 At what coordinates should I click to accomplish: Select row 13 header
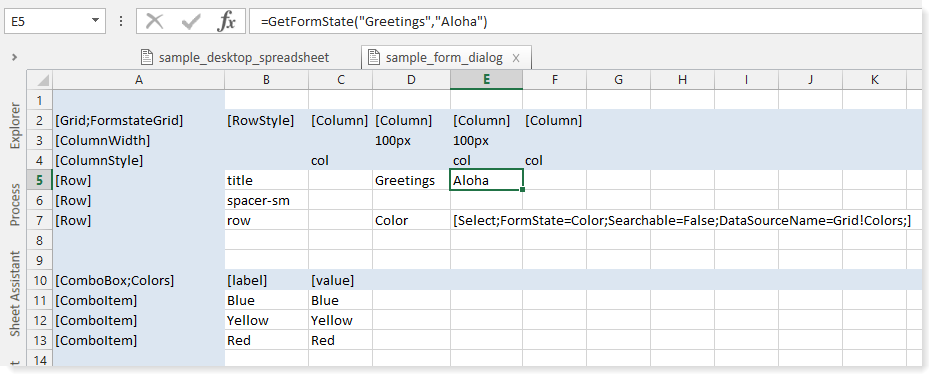point(40,340)
